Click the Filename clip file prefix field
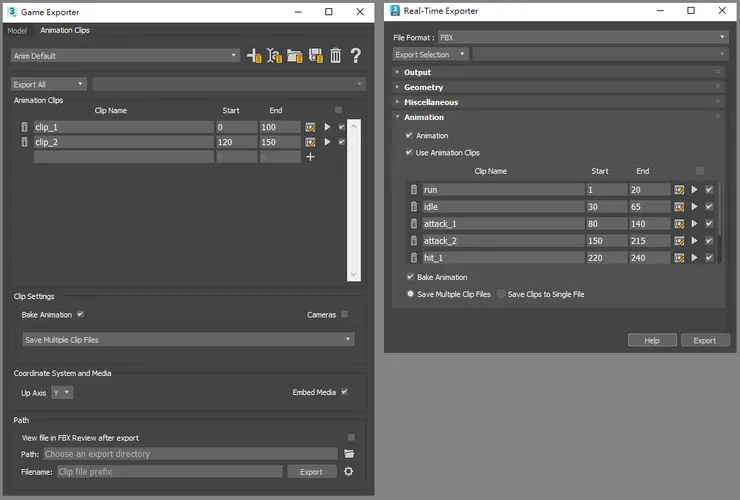This screenshot has height=500, width=740. [169, 471]
